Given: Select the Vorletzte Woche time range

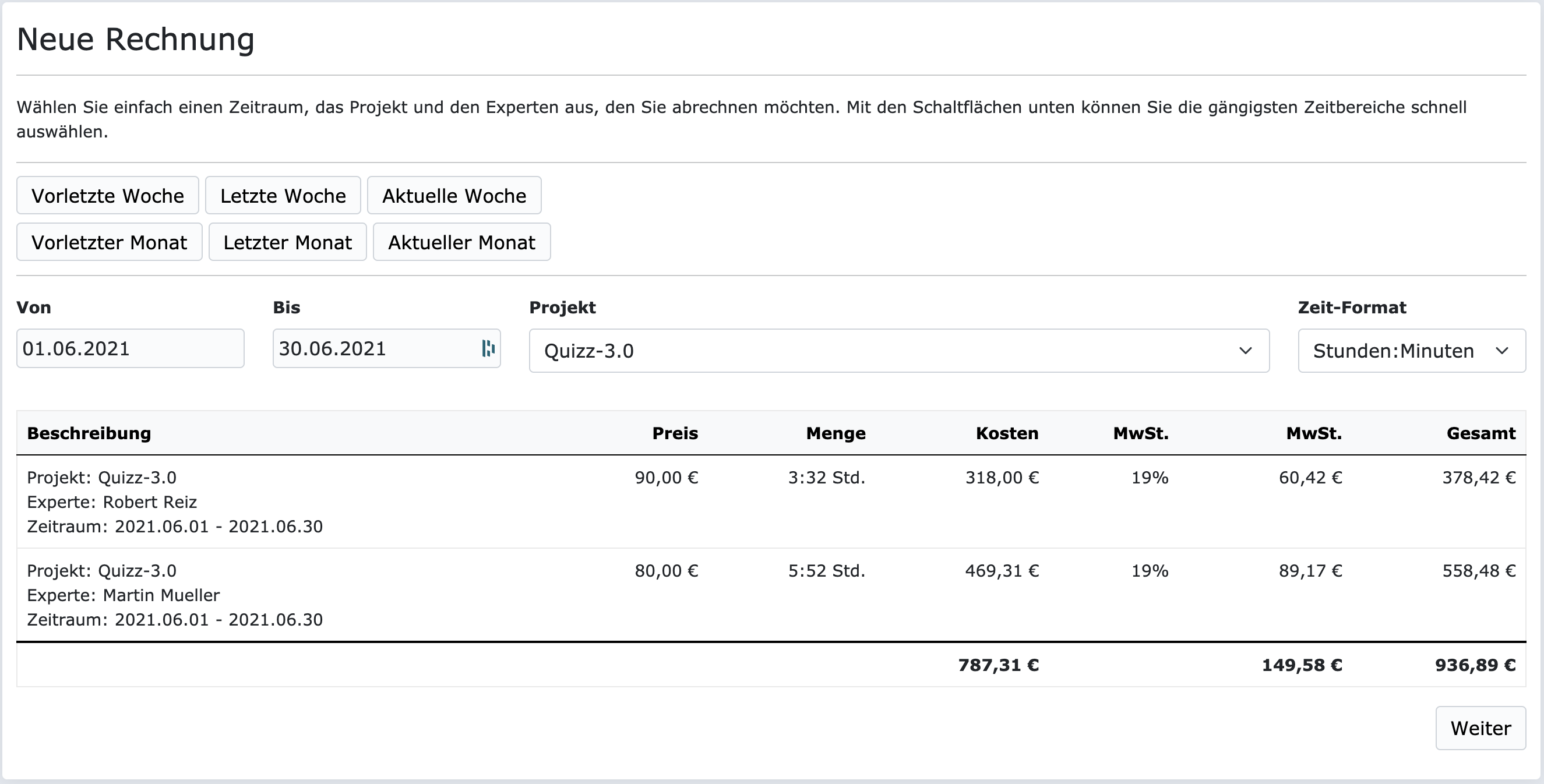Looking at the screenshot, I should point(107,195).
